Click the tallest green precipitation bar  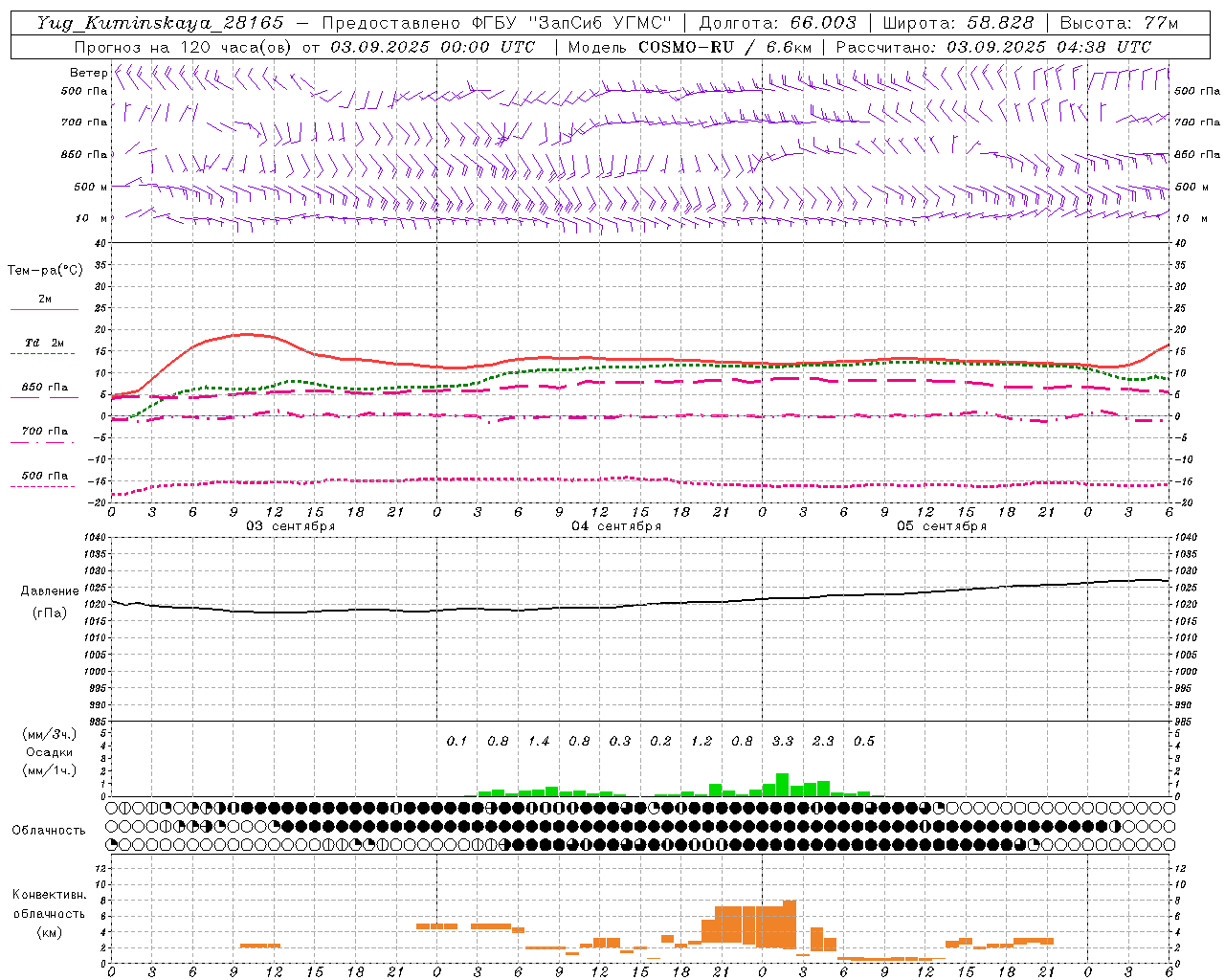(x=782, y=785)
